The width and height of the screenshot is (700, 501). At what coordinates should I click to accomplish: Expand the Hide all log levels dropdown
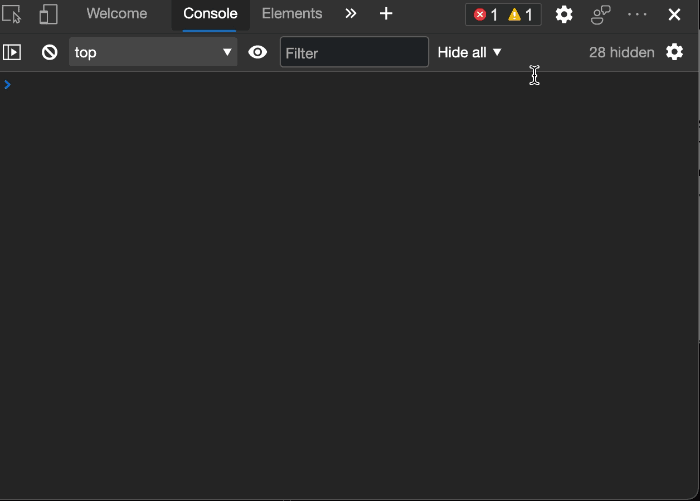pyautogui.click(x=470, y=52)
